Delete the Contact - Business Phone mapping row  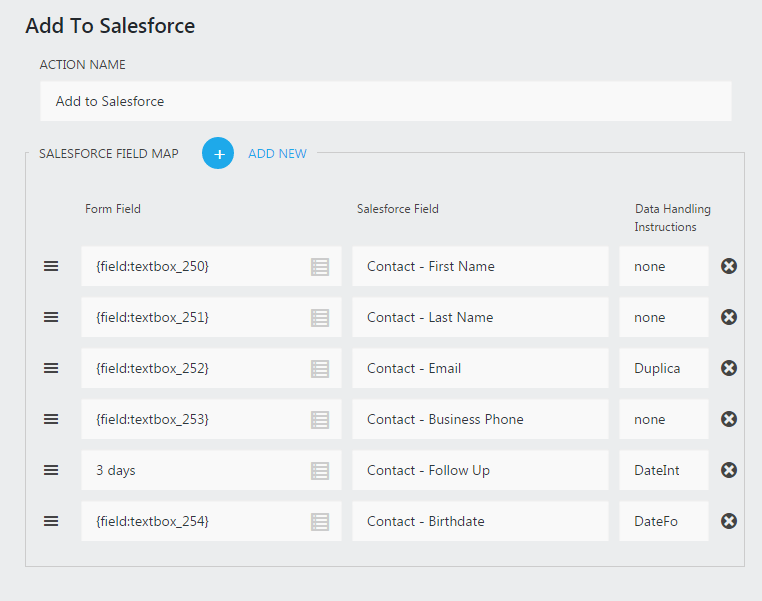729,419
